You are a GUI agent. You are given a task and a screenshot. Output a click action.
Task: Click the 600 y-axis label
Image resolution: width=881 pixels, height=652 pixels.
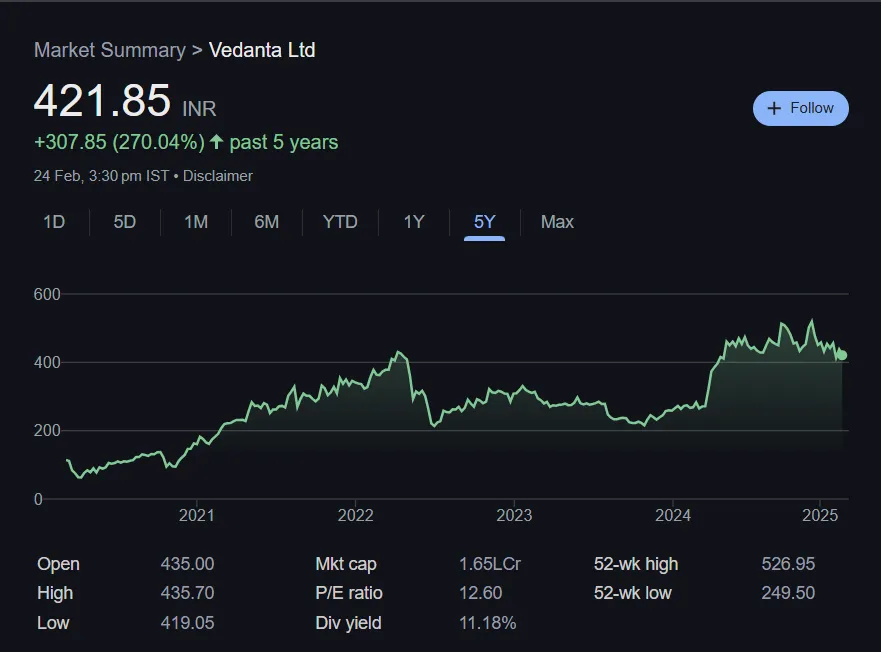47,294
